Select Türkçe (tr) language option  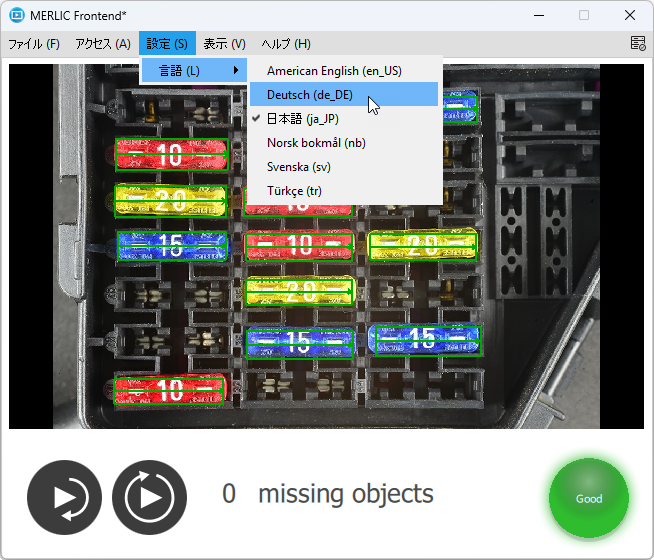[294, 191]
